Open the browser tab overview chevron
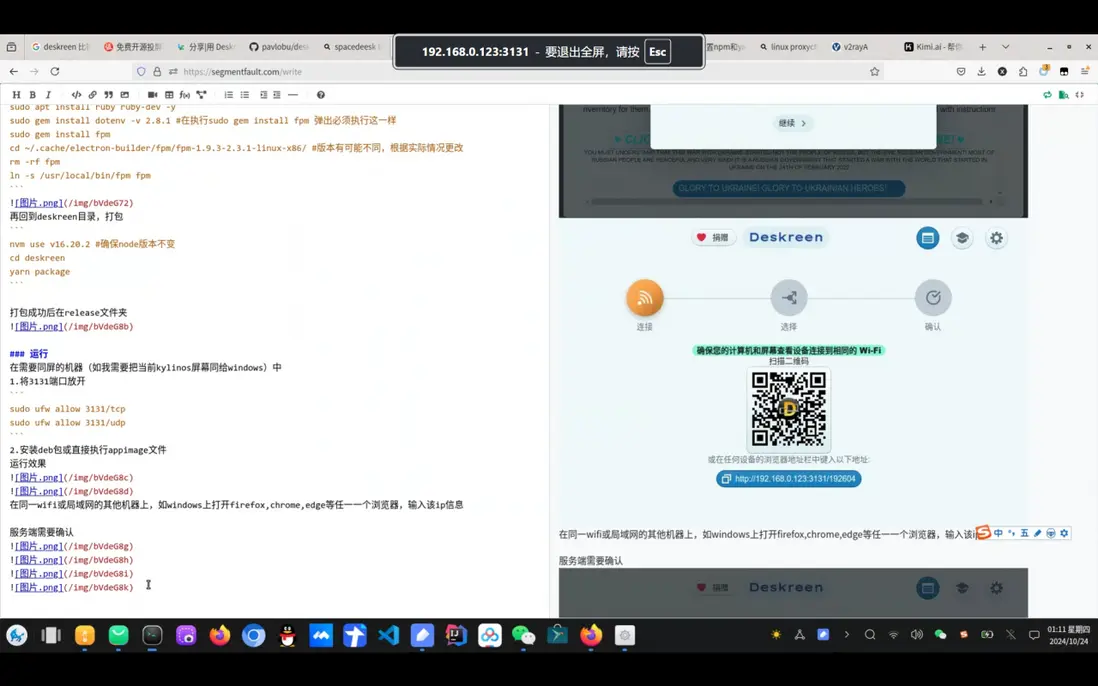The image size is (1098, 686). (x=1005, y=46)
